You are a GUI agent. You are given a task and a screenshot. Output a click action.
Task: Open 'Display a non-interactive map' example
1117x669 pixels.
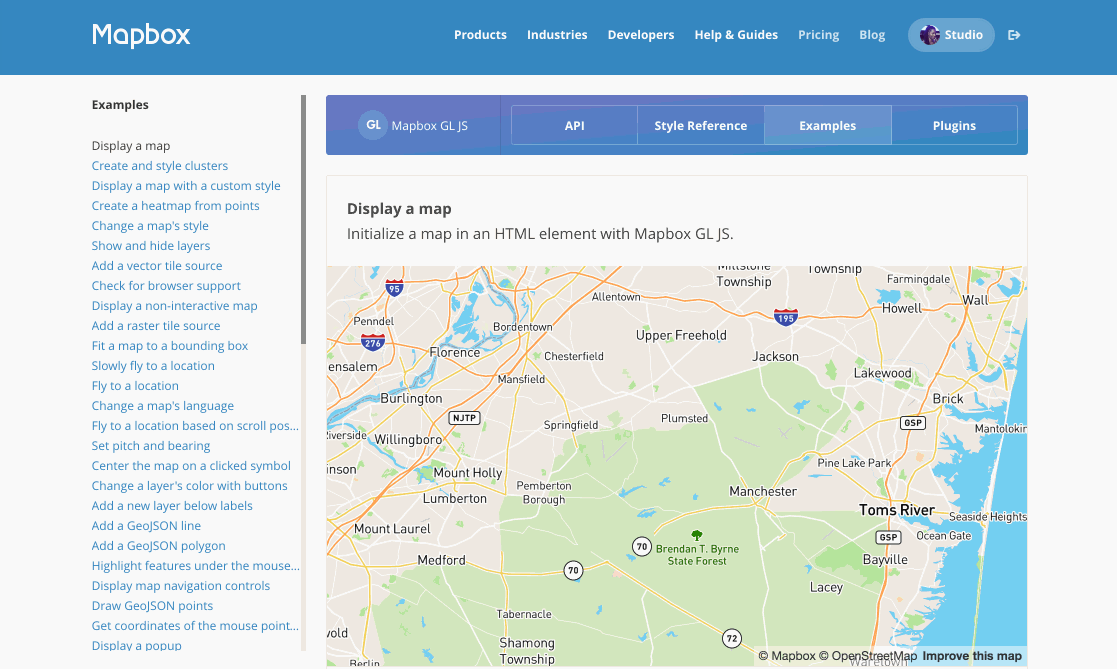(175, 306)
